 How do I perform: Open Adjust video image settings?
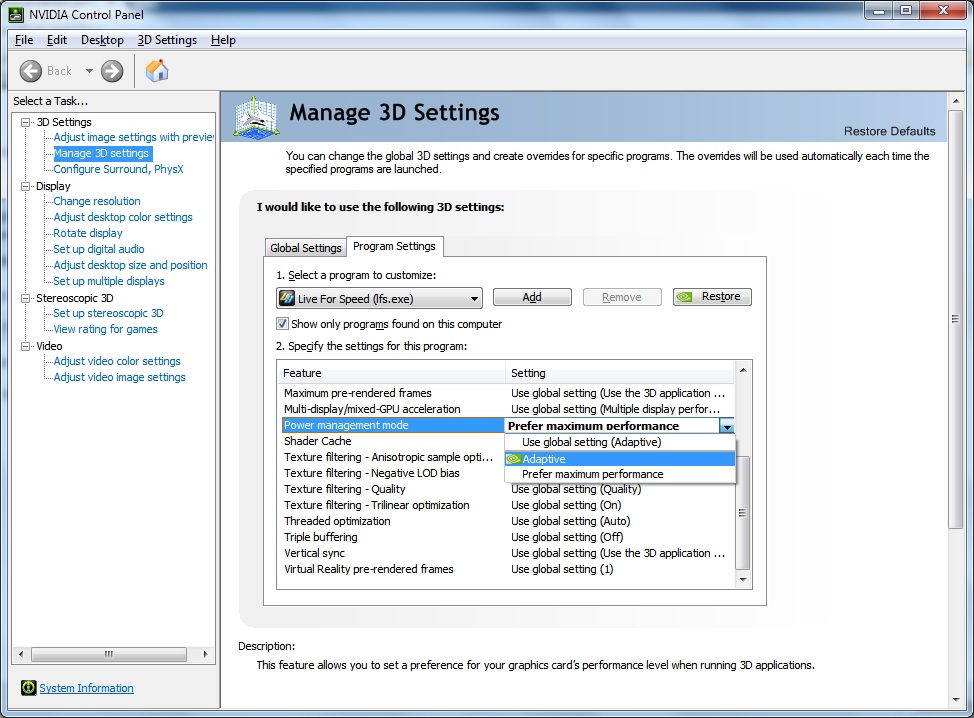[x=119, y=378]
